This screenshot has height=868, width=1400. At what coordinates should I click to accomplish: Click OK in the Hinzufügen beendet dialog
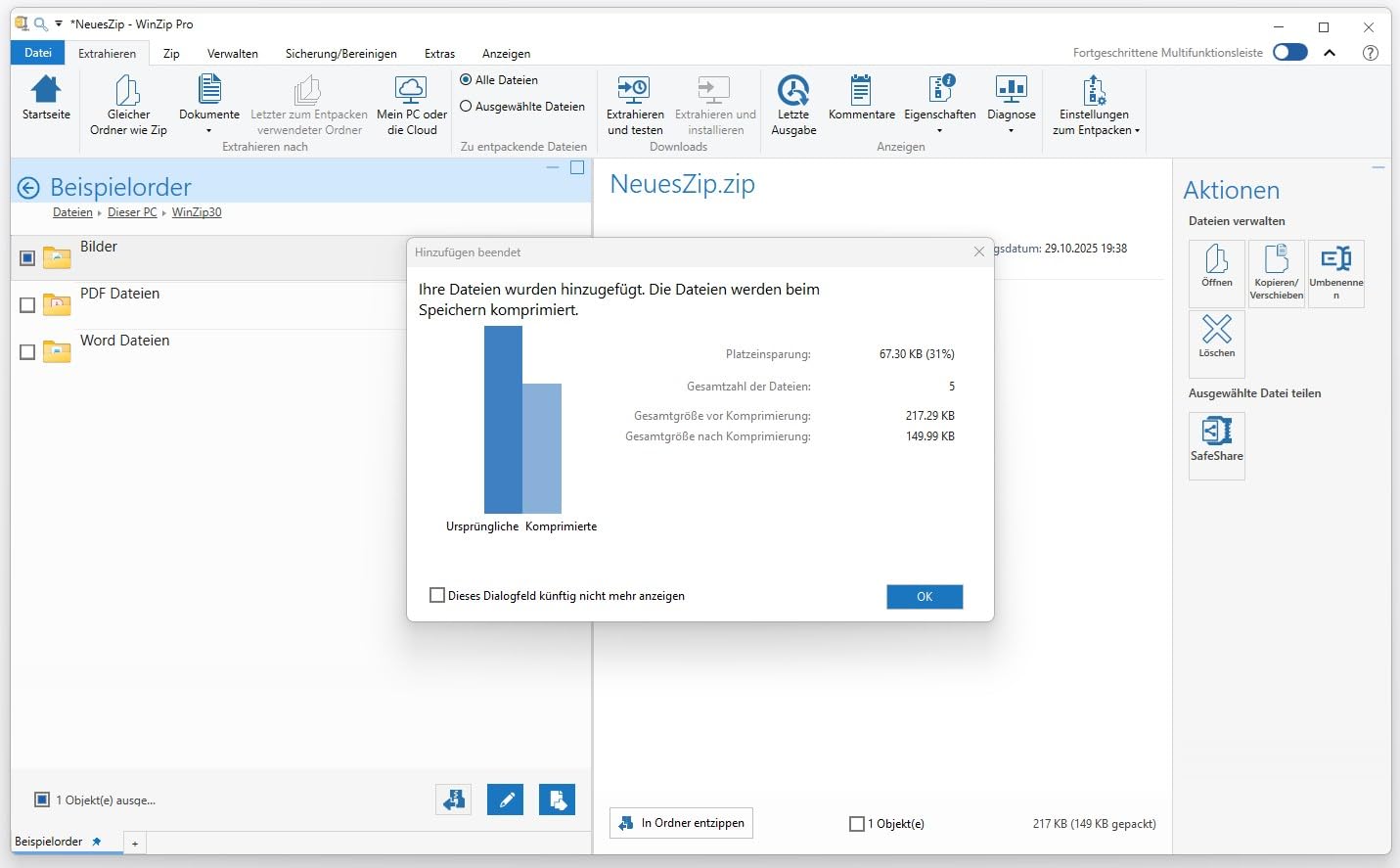(925, 596)
